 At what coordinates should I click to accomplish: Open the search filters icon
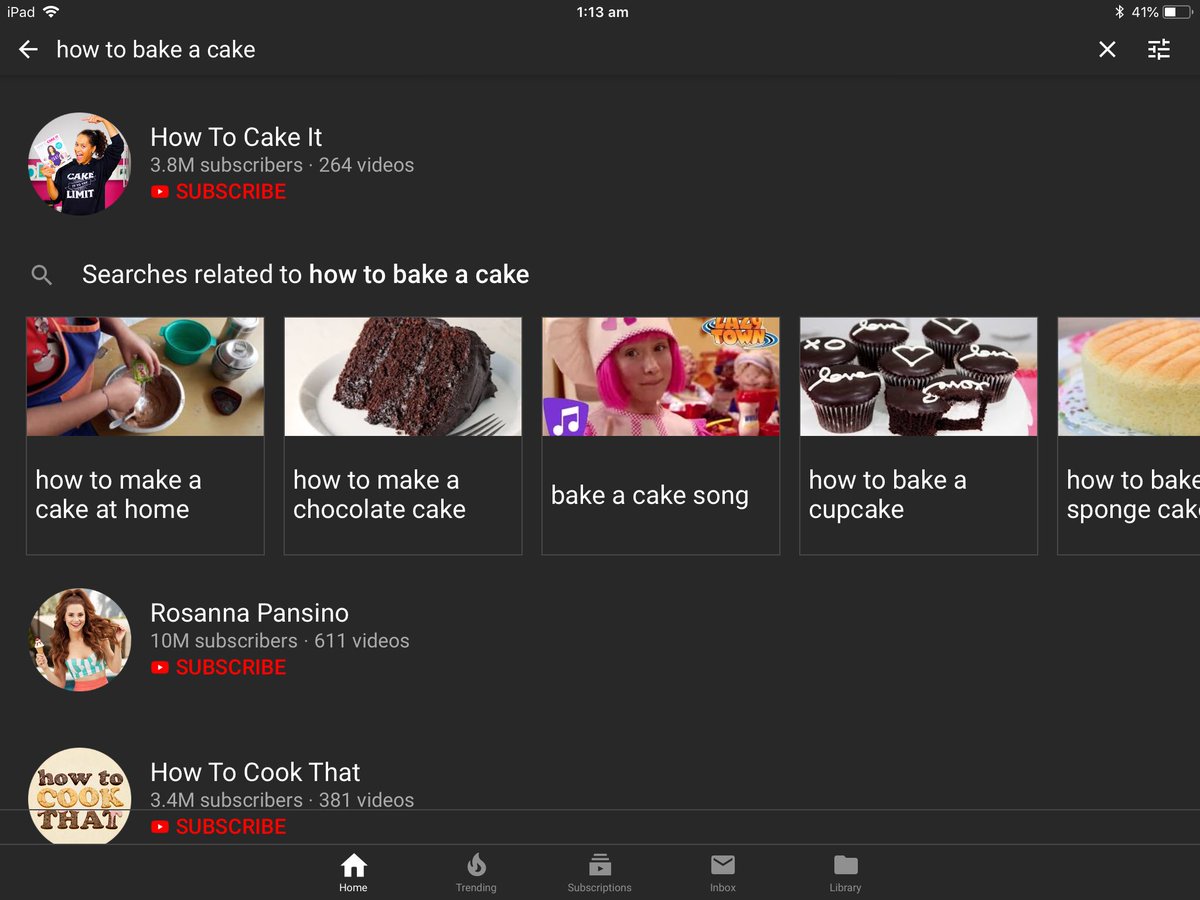1159,49
